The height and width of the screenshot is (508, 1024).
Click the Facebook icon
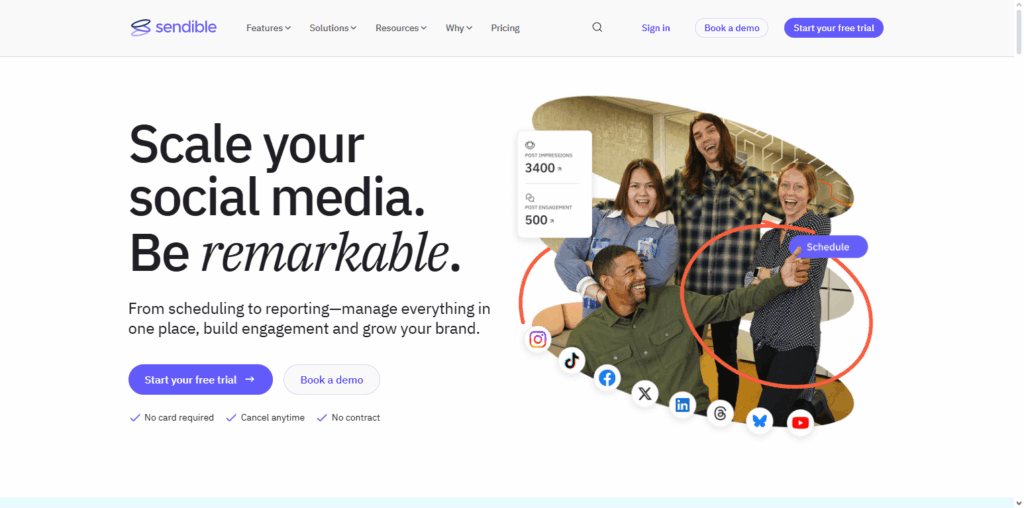coord(608,378)
